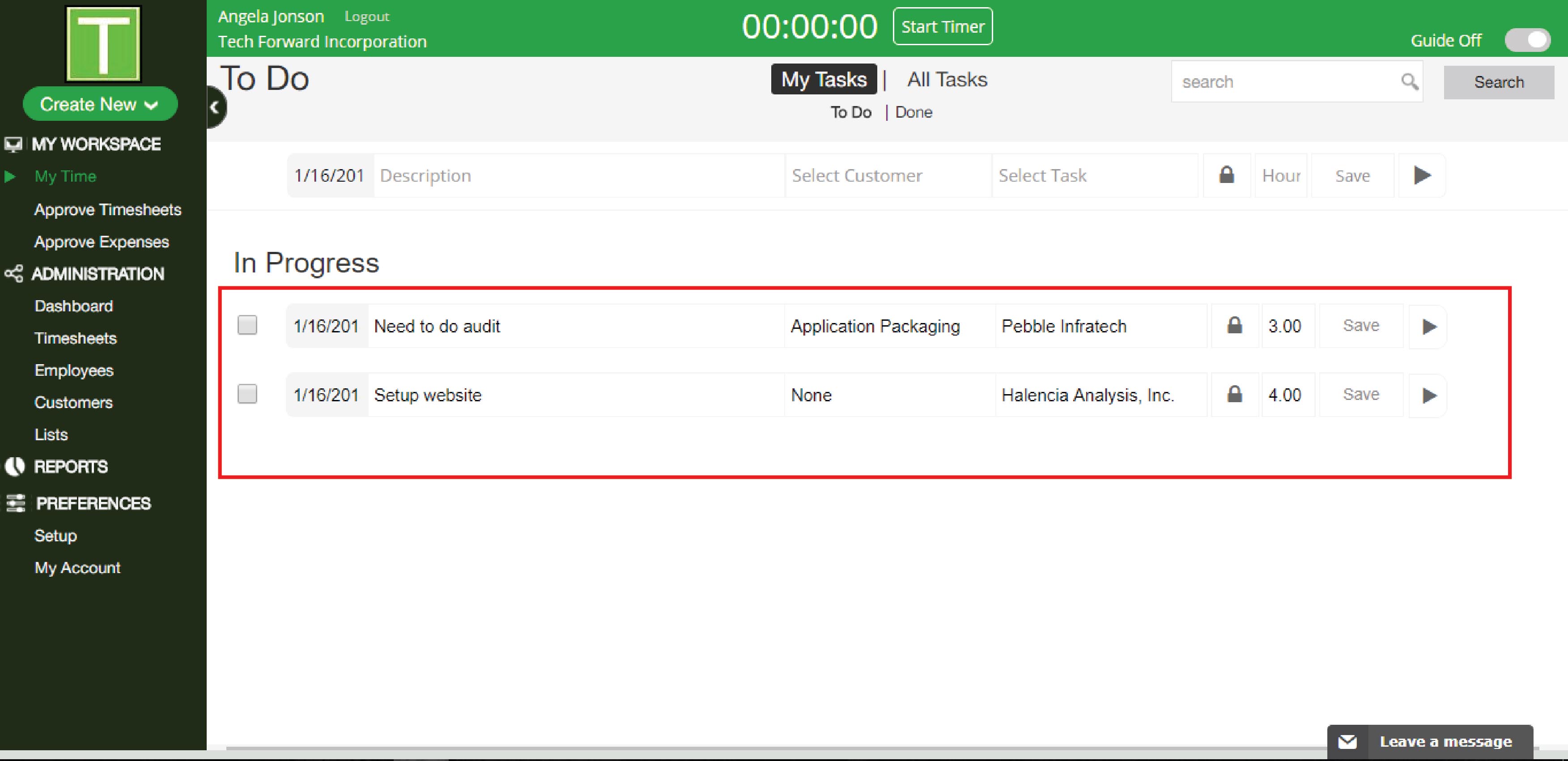Click the green T logo icon
The height and width of the screenshot is (761, 1568).
pos(103,44)
